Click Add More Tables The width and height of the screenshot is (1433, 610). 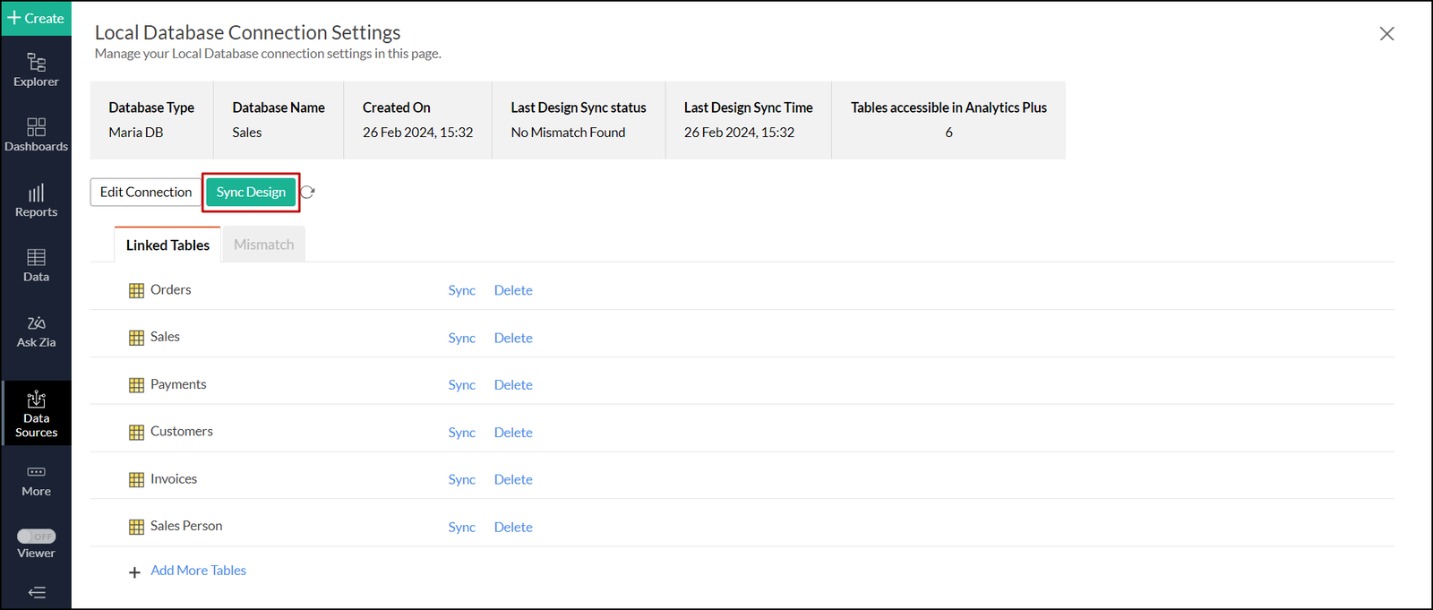tap(198, 569)
